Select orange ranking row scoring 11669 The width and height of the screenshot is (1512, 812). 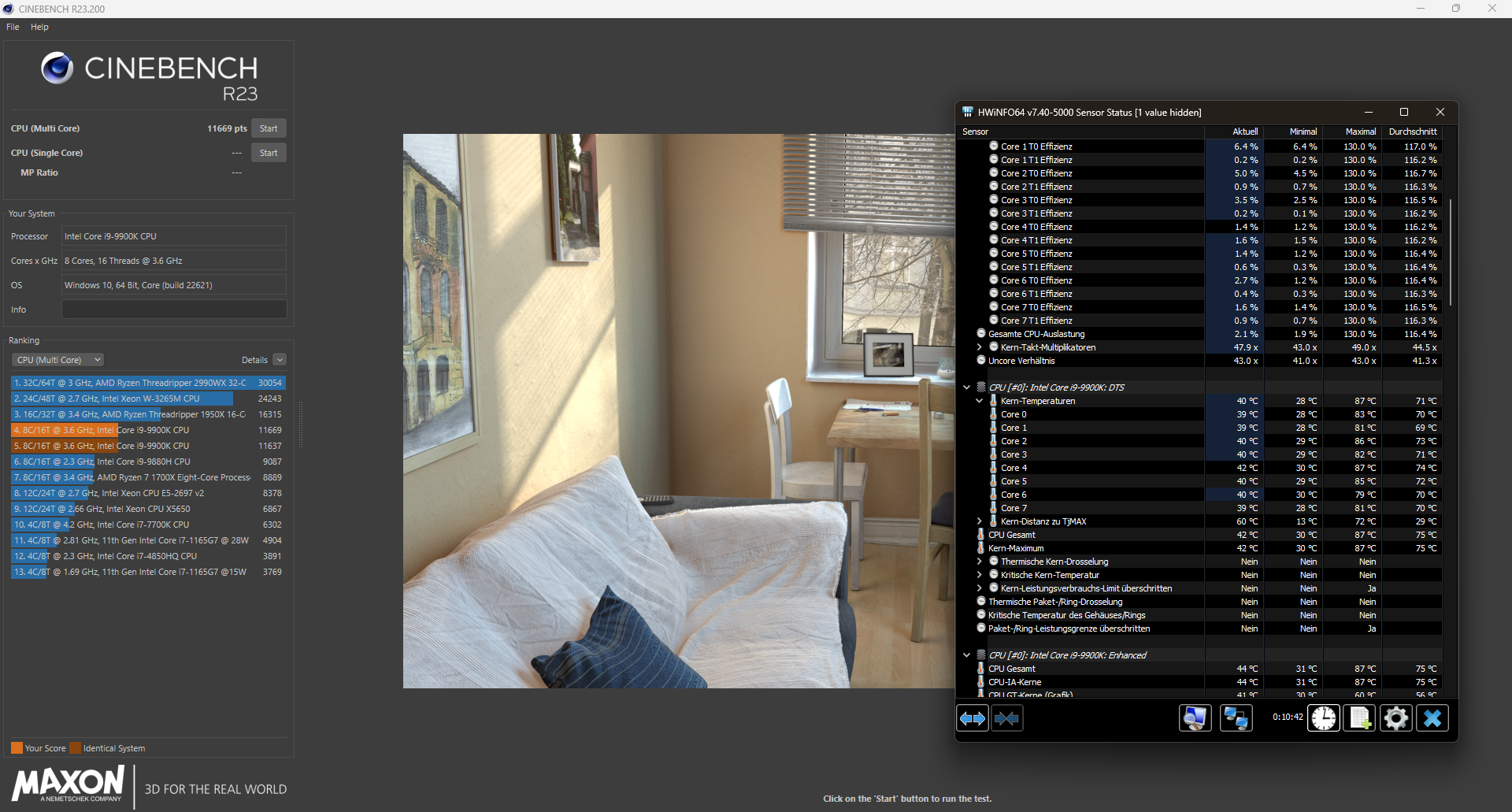click(148, 430)
